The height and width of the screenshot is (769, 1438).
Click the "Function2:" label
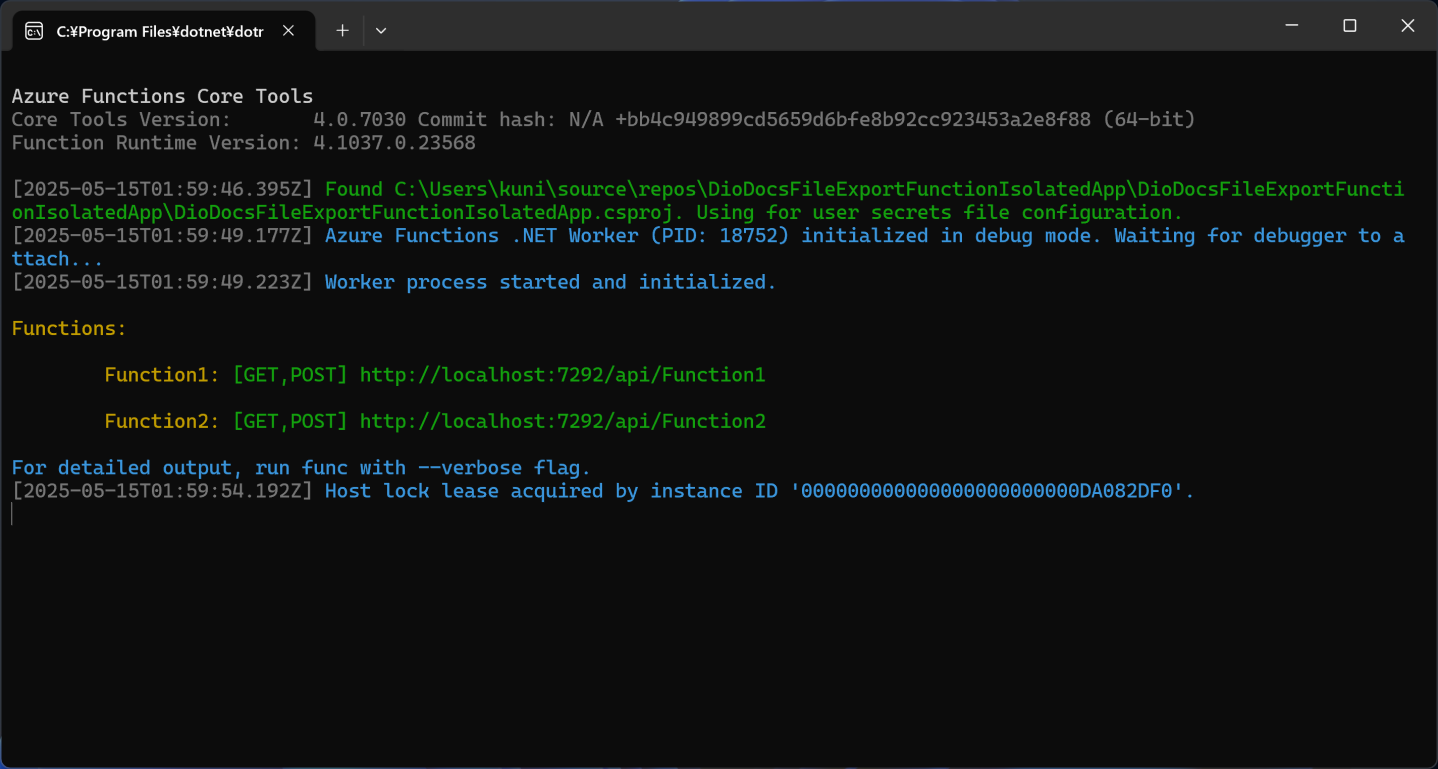(162, 421)
